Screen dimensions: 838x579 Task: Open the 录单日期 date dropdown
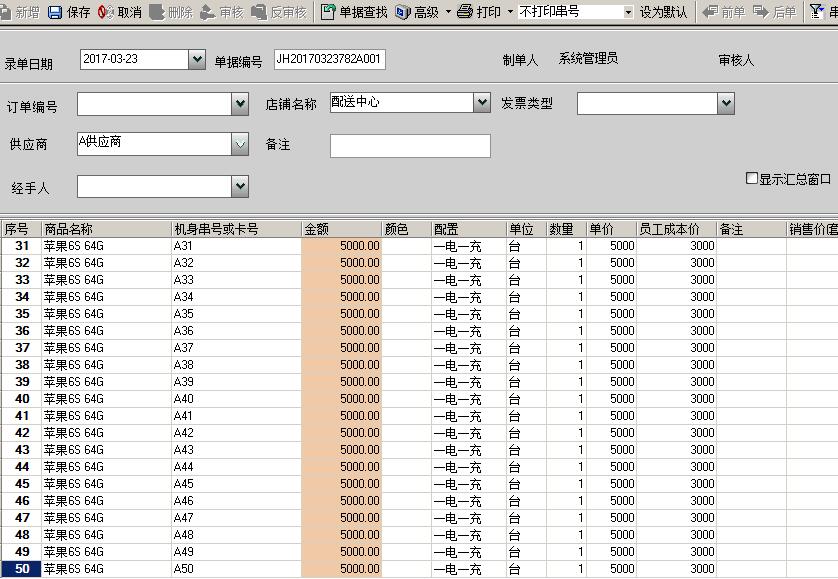click(x=197, y=59)
